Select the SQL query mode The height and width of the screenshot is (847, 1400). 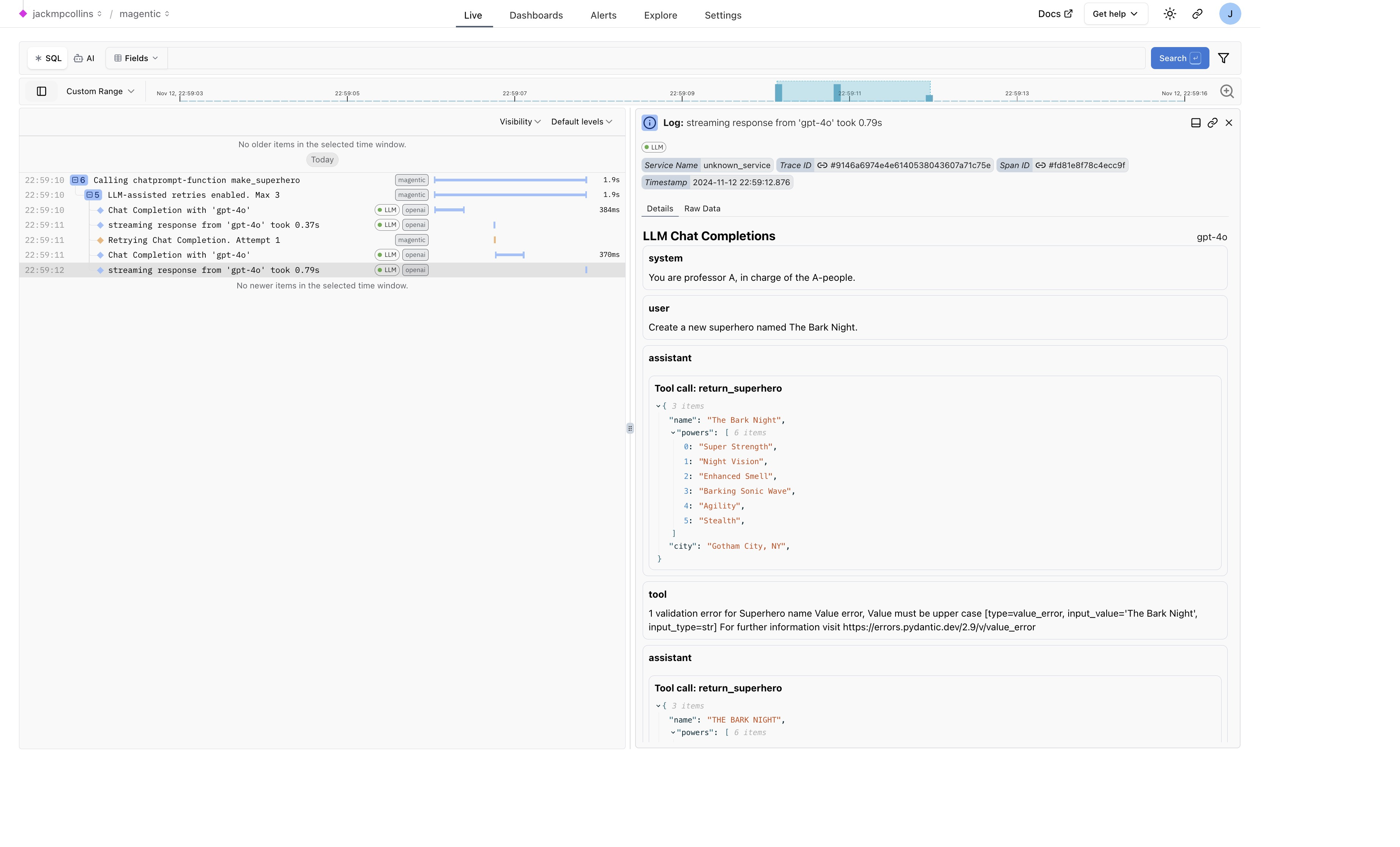[x=48, y=58]
